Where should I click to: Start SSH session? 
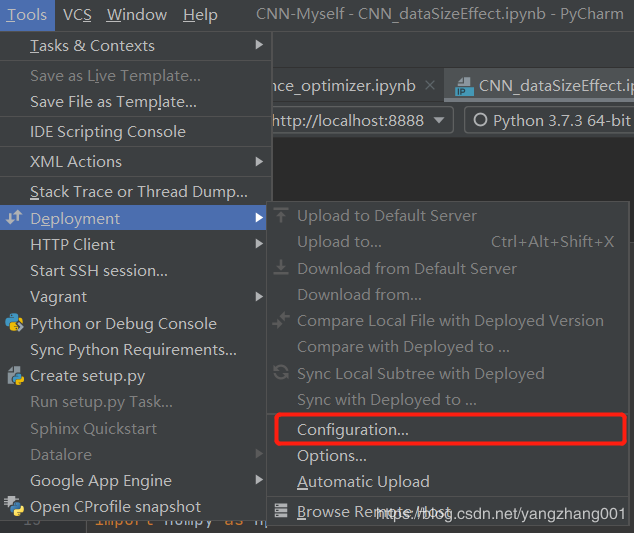133,271
